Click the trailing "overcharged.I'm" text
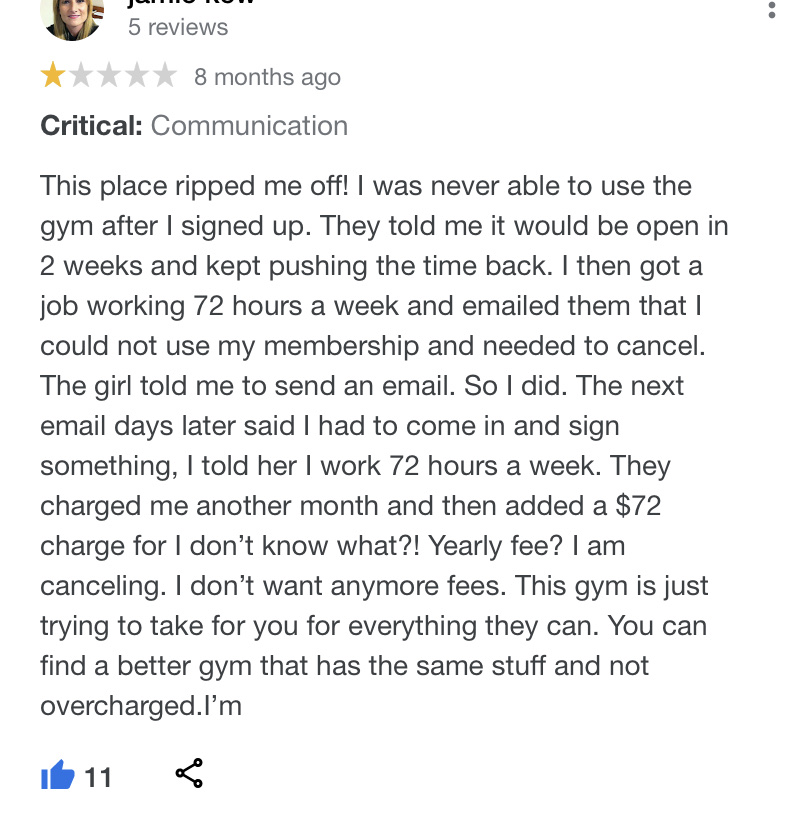808x831 pixels. click(141, 706)
